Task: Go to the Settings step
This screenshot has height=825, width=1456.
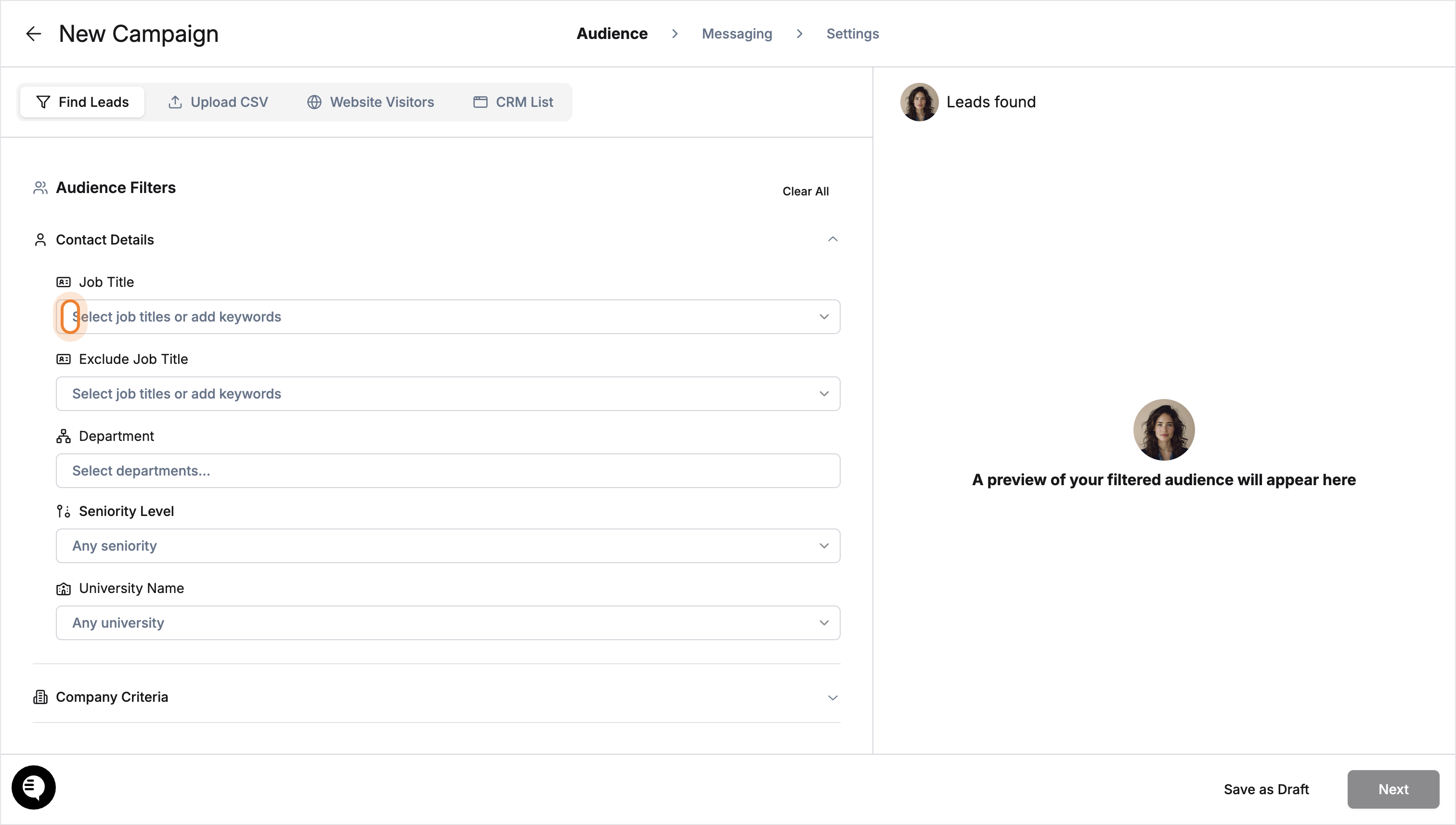Action: pos(852,34)
